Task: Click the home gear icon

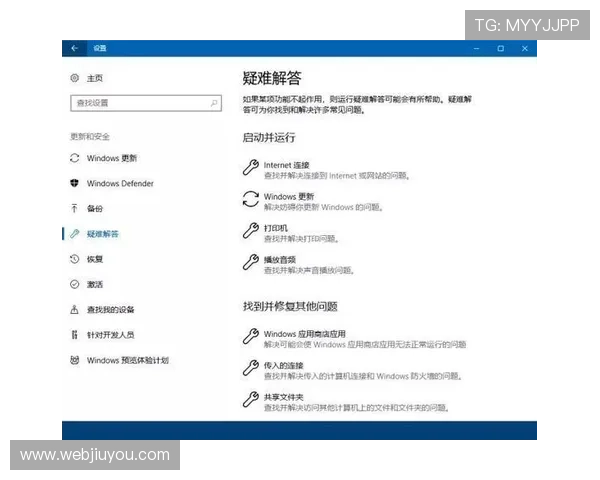Action: 75,78
